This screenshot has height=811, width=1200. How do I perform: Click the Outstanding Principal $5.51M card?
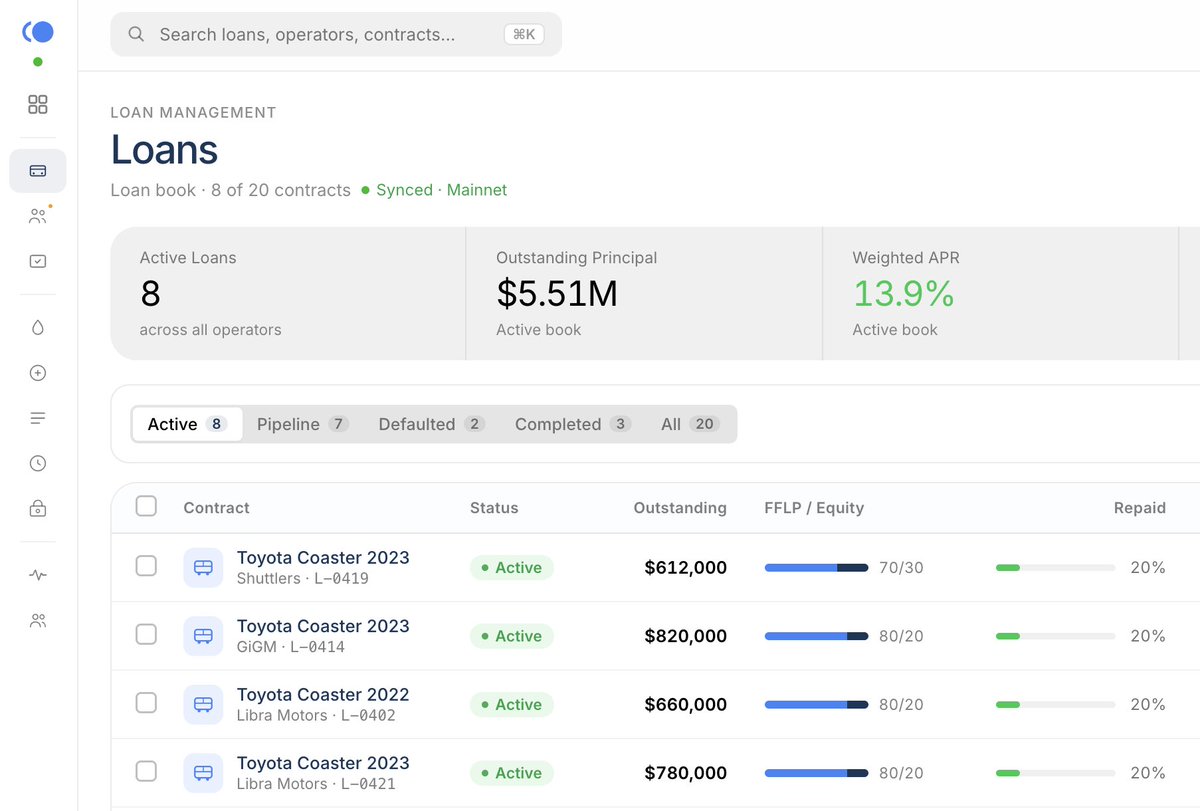644,293
